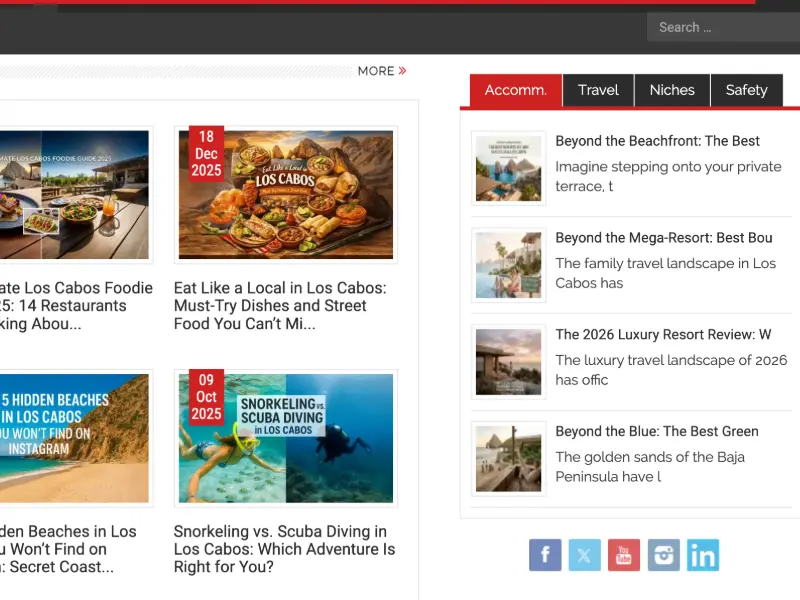800x600 pixels.
Task: Open Snorkeling vs. Scuba Diving article title
Action: coord(284,549)
